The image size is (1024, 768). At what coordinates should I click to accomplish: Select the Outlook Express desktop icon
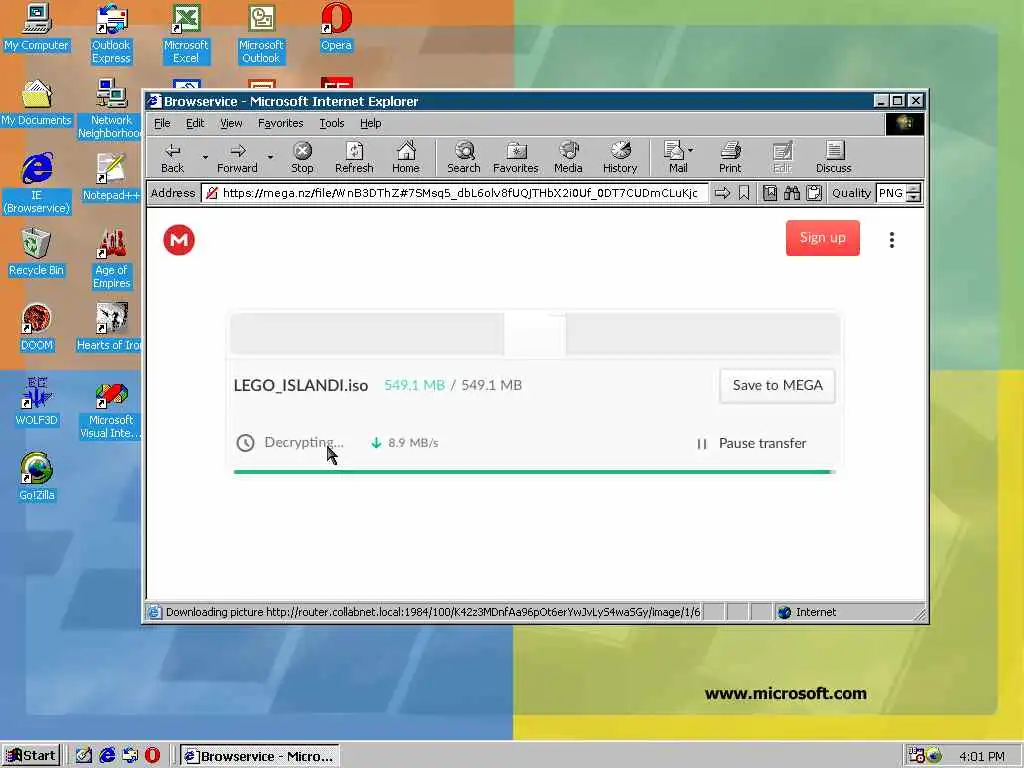(111, 34)
